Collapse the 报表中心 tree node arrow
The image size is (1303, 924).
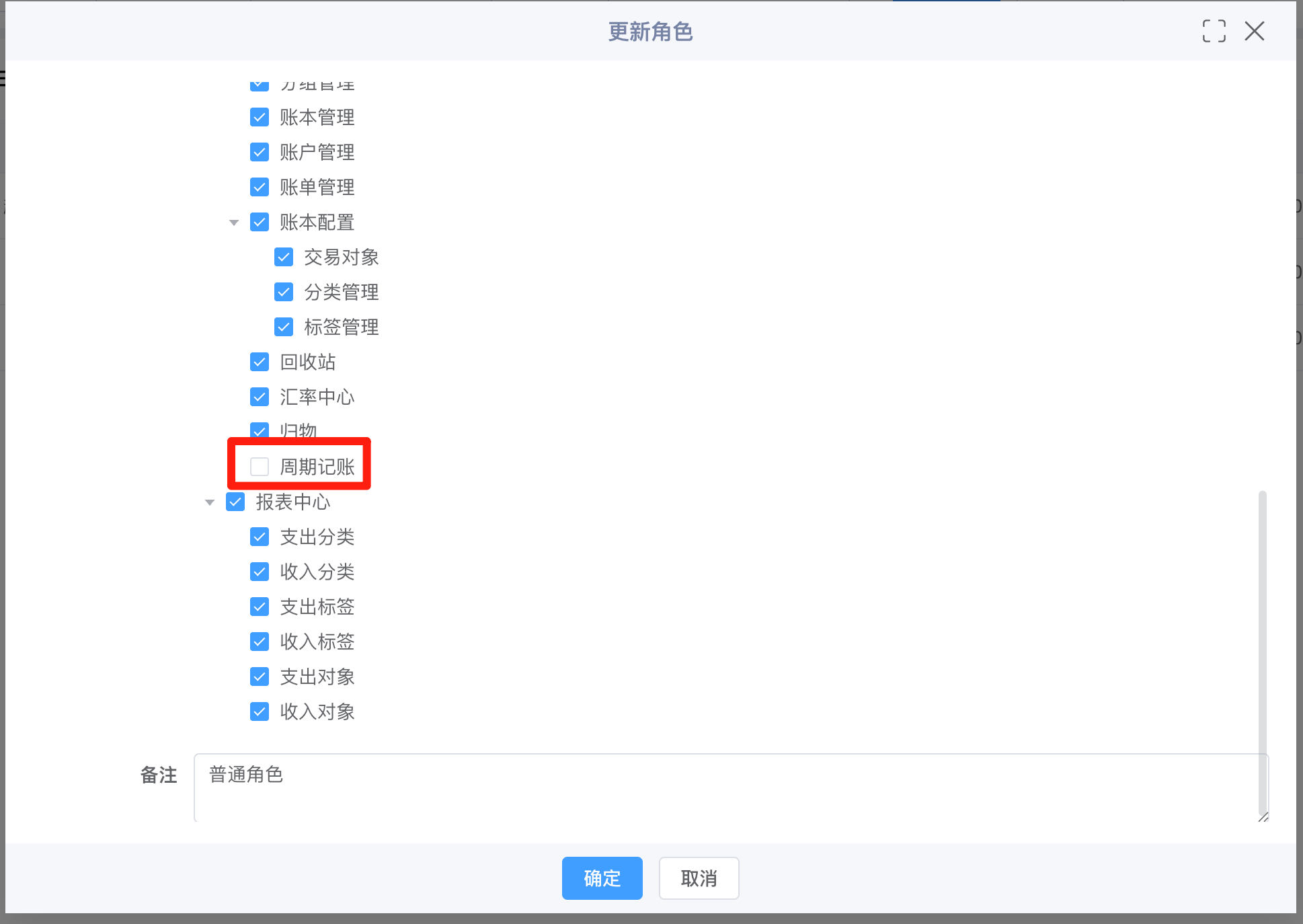click(x=210, y=502)
